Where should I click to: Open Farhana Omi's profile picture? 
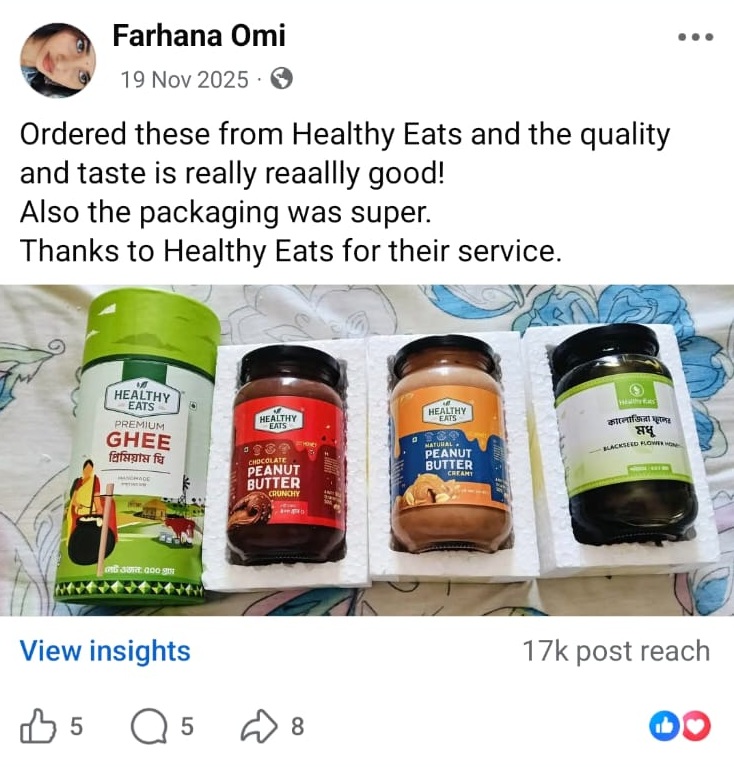[58, 60]
